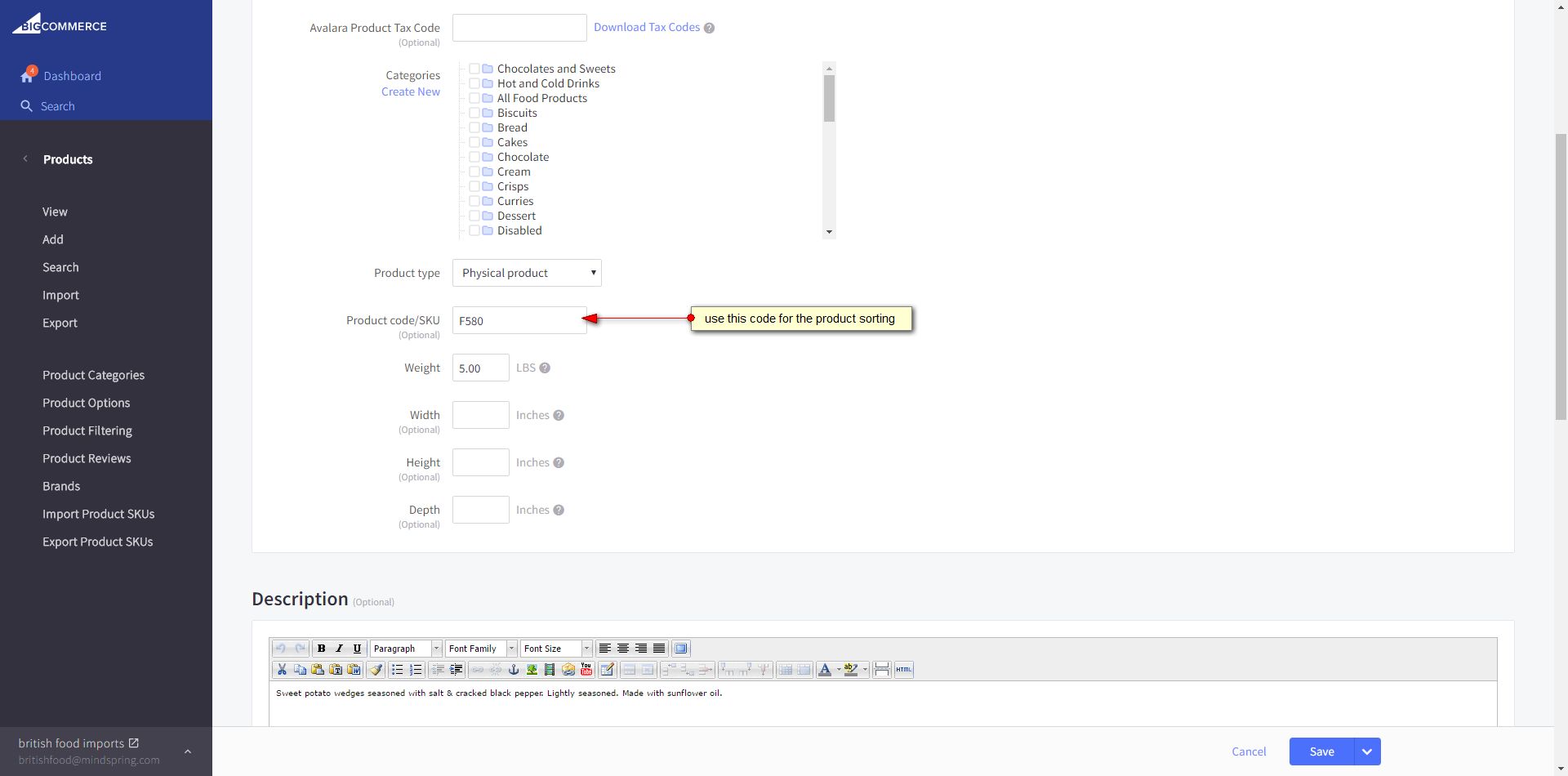This screenshot has height=776, width=1568.
Task: Open the highlight color picker arrow
Action: point(864,670)
